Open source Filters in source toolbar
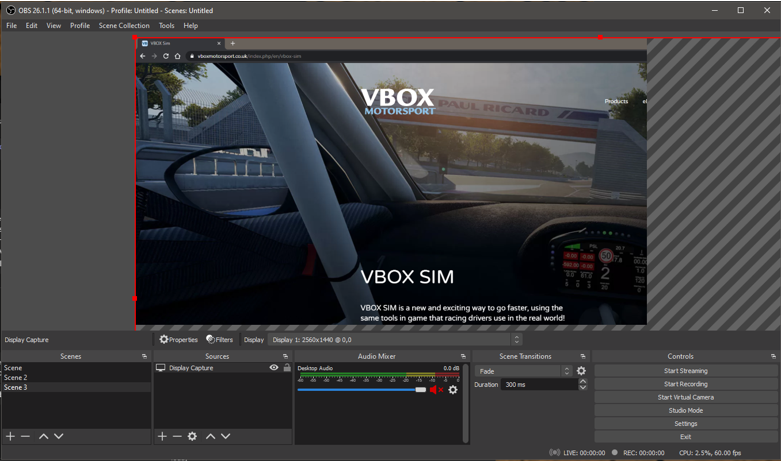This screenshot has height=461, width=781. 220,340
